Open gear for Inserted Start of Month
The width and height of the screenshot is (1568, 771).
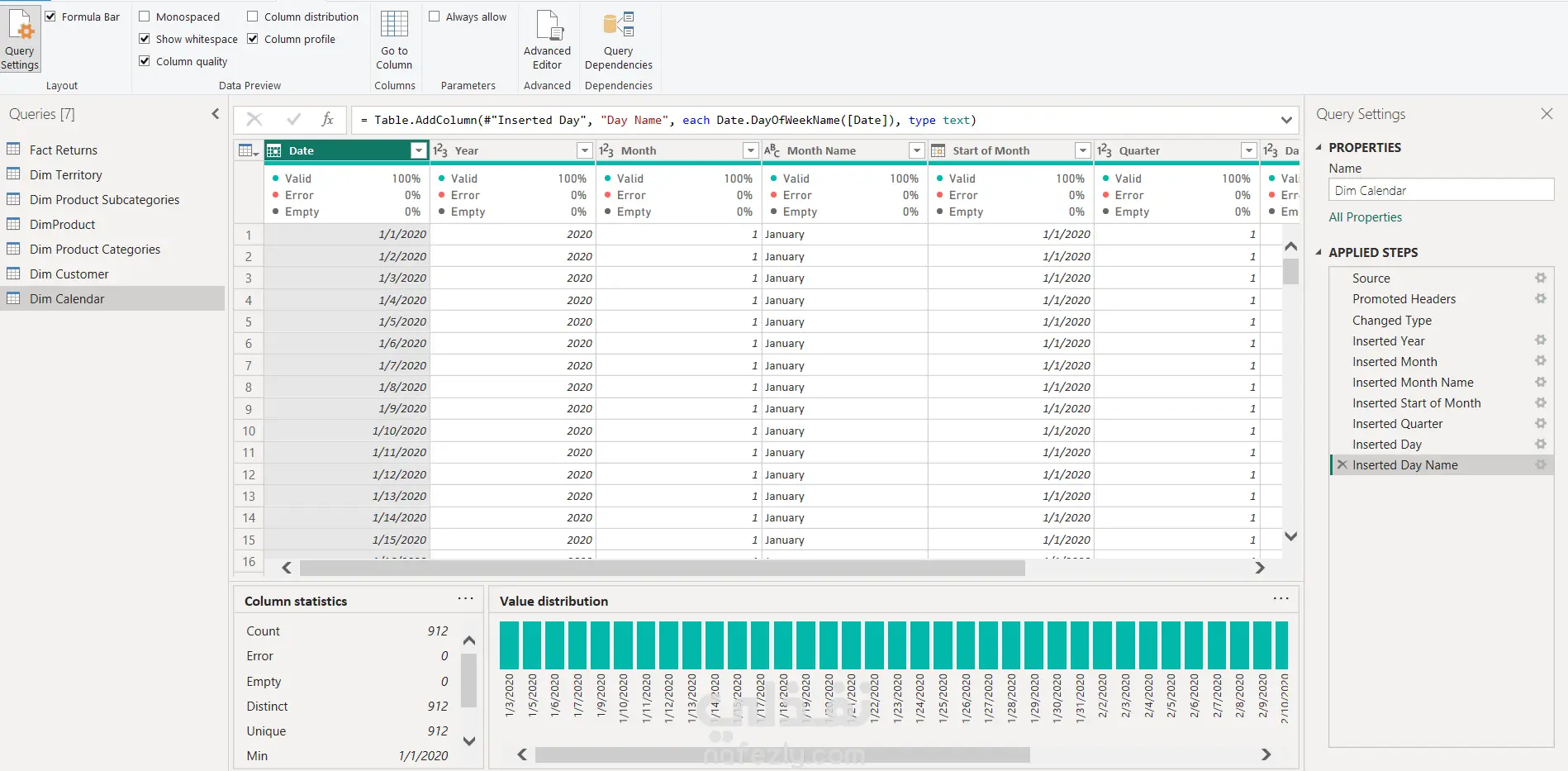[x=1541, y=402]
